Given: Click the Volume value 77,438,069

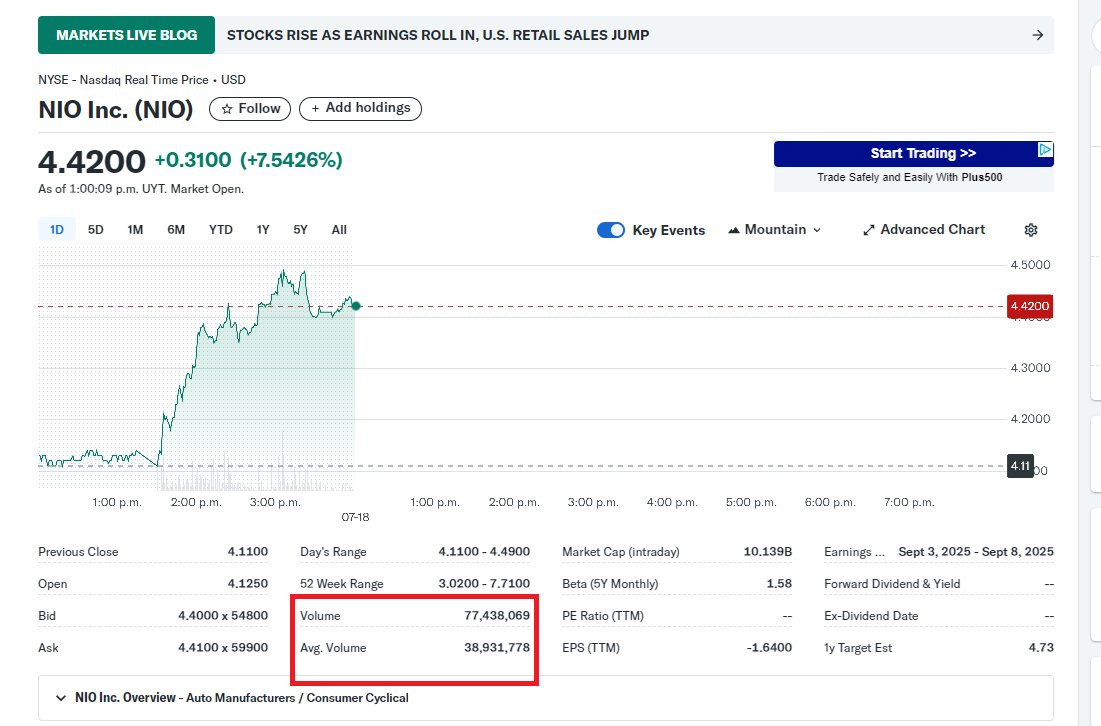Looking at the screenshot, I should 497,616.
